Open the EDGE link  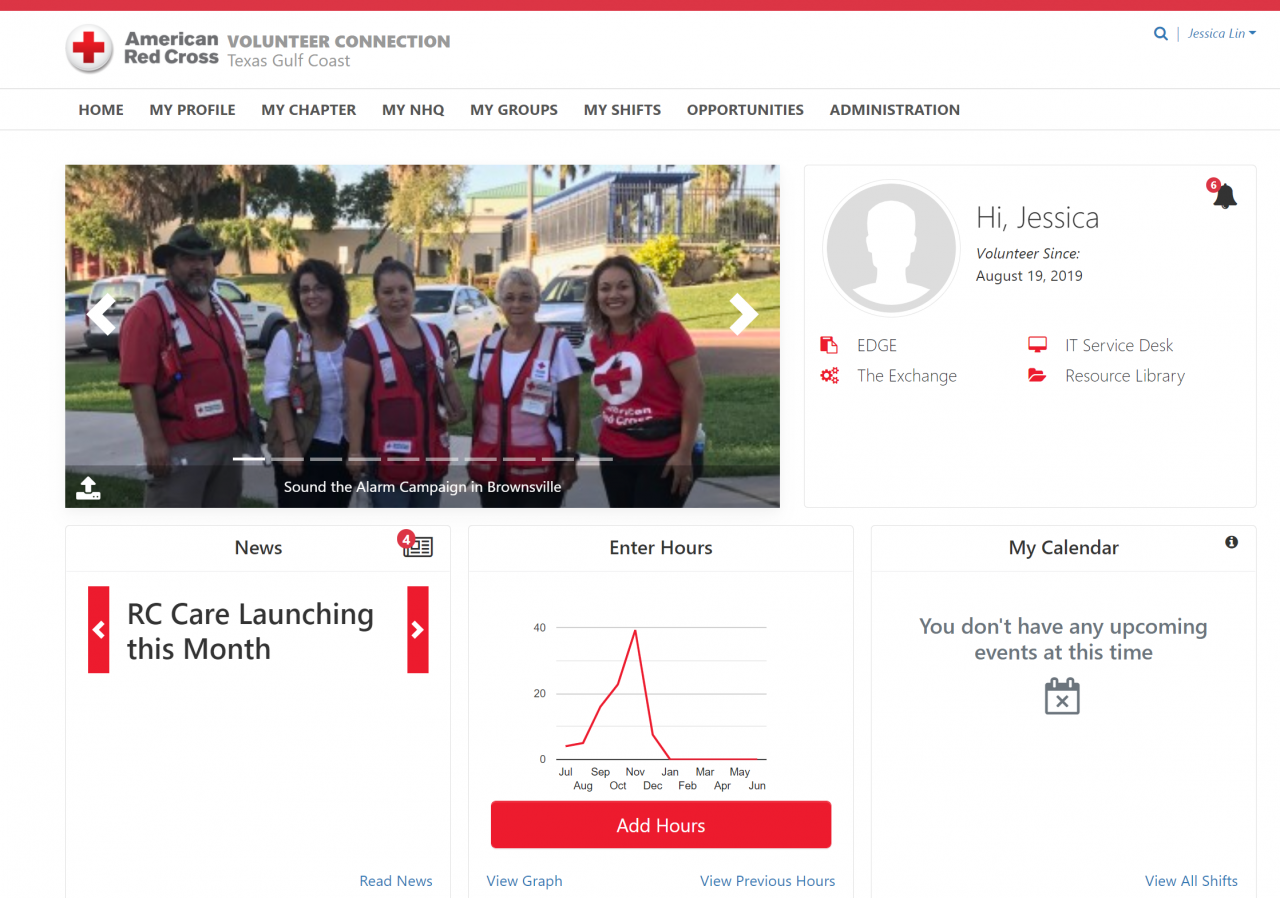click(877, 345)
